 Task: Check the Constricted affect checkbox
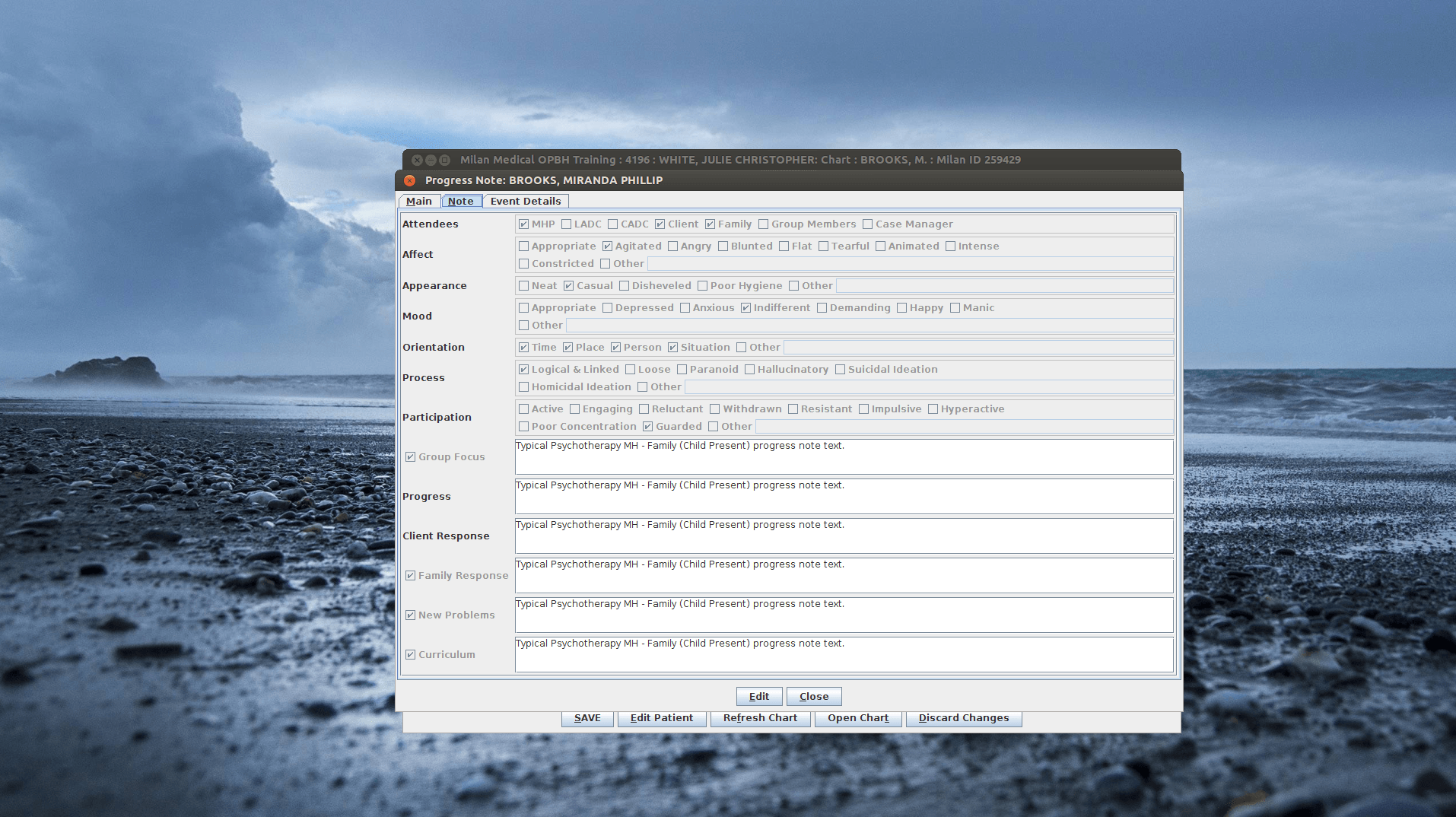[523, 263]
